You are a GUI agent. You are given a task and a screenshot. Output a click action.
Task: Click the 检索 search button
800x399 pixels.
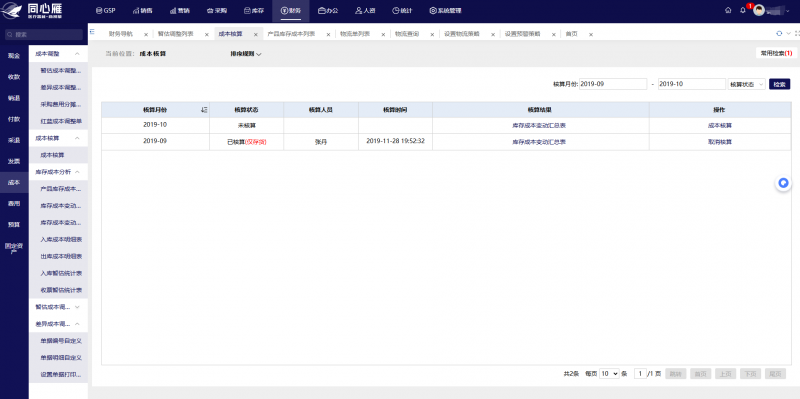[779, 84]
